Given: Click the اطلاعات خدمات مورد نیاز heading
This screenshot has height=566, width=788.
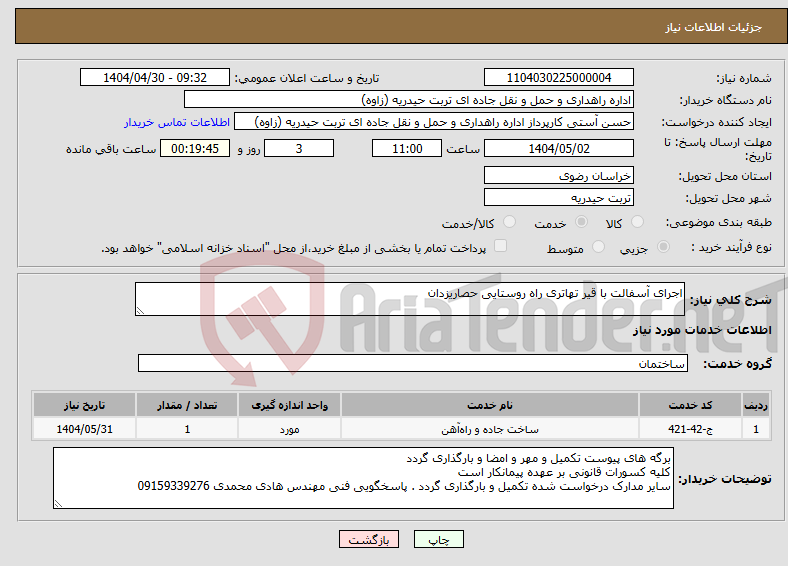Looking at the screenshot, I should click(702, 330).
